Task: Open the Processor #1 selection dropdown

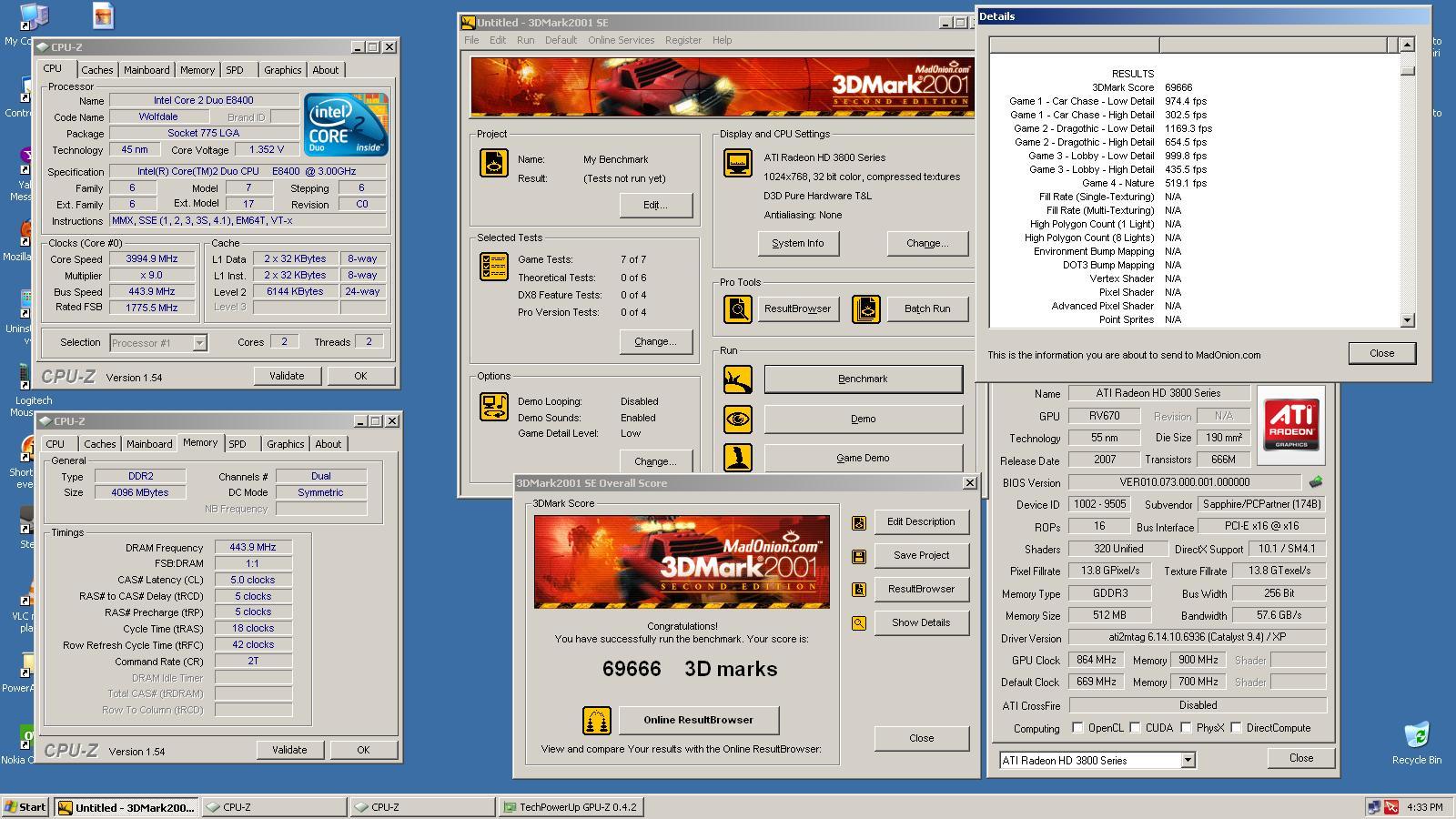Action: 199,343
